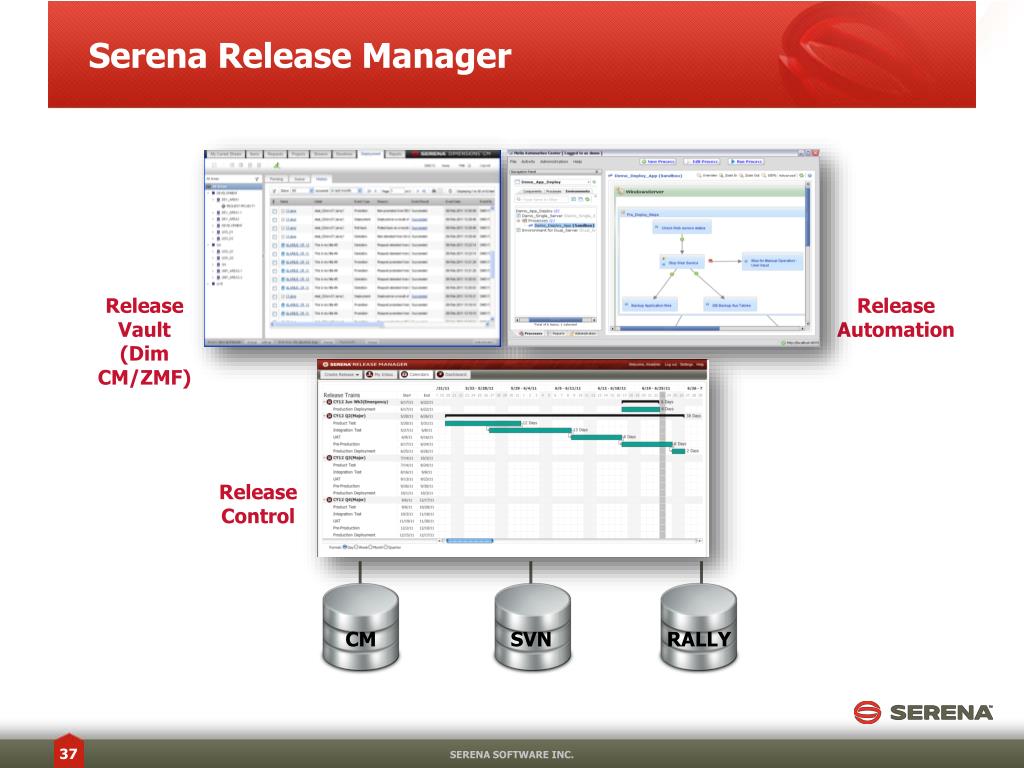Tick the second row checkbox in the Dimensions history table
The height and width of the screenshot is (768, 1024).
(275, 219)
